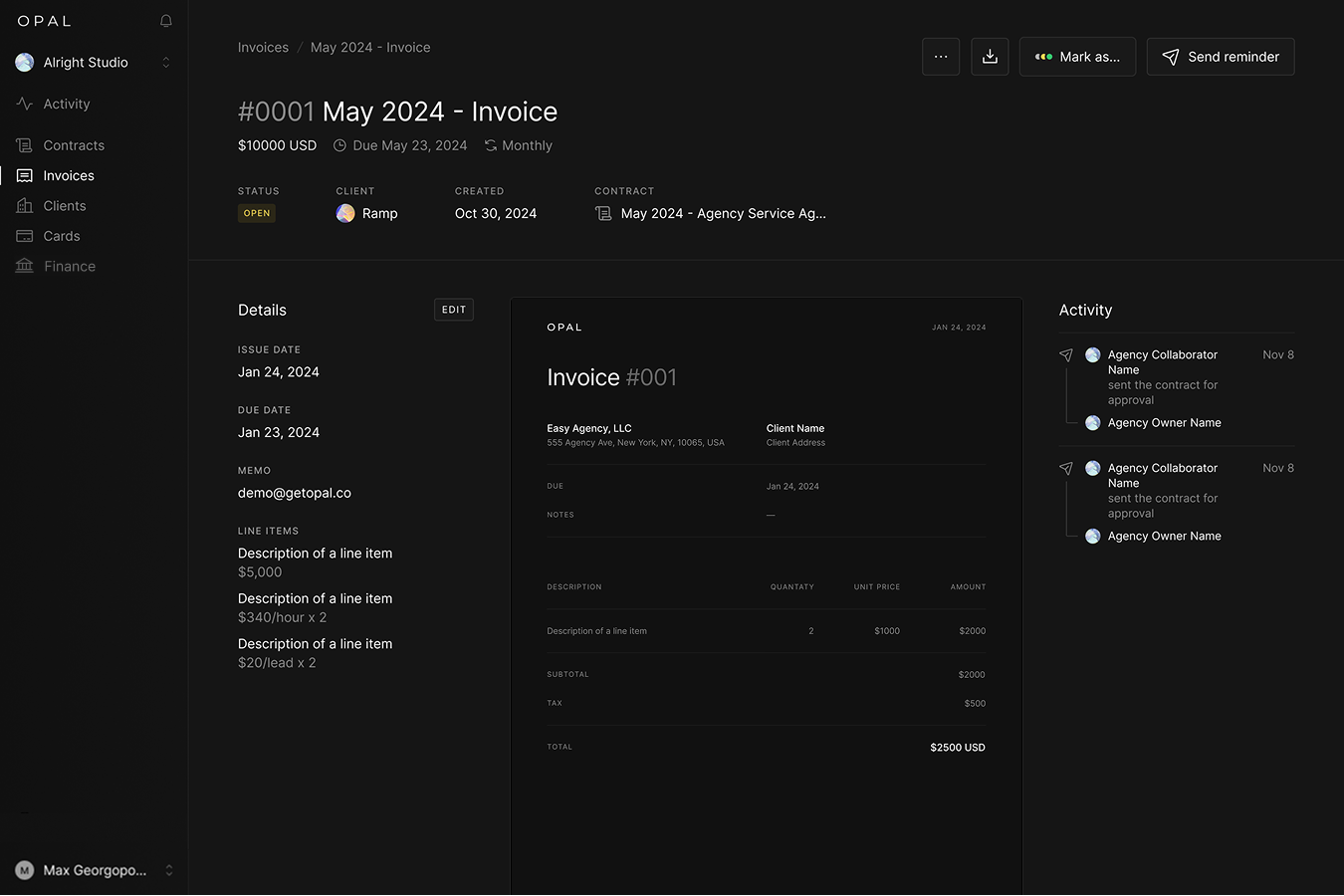The image size is (1344, 896).
Task: Click the $2500 USD total in preview
Action: coord(958,748)
